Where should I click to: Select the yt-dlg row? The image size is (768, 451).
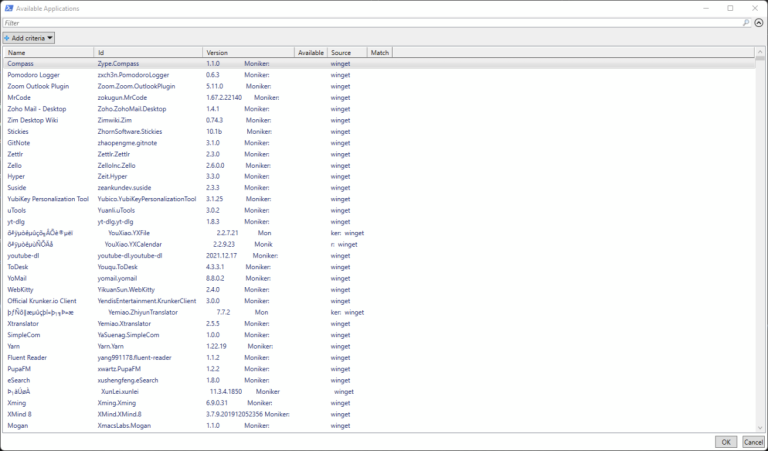pos(380,221)
